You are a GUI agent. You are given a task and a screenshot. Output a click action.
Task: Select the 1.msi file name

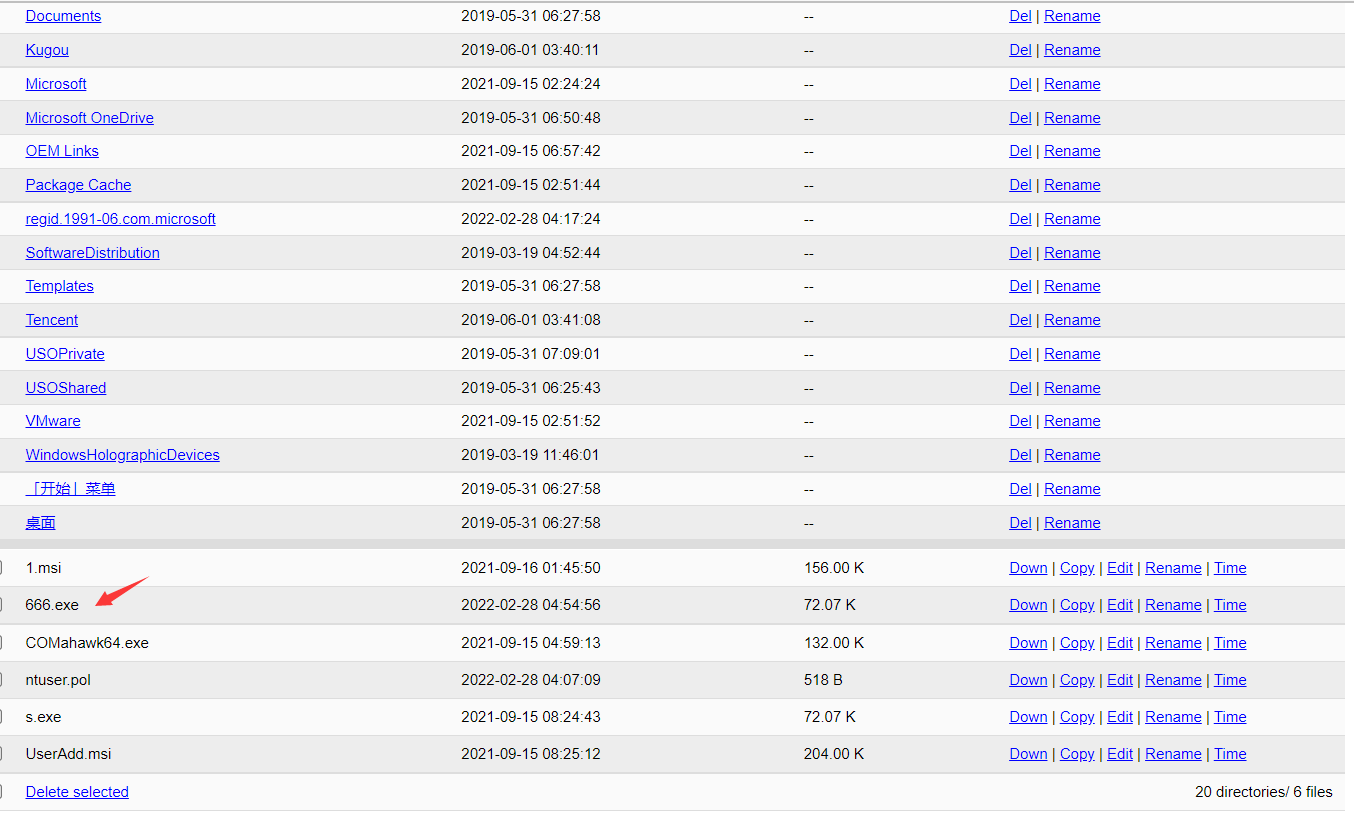43,568
